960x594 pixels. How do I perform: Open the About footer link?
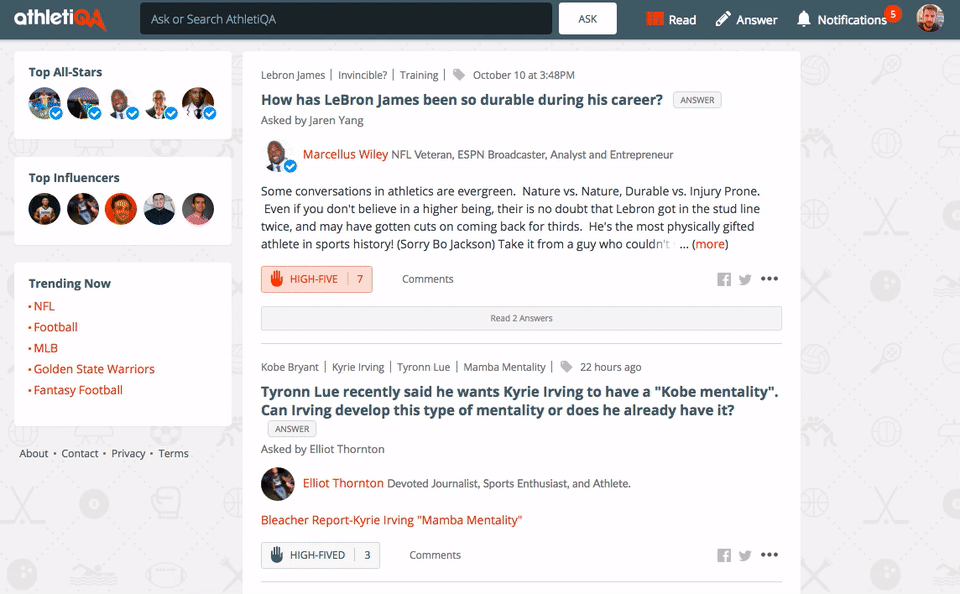pos(34,453)
